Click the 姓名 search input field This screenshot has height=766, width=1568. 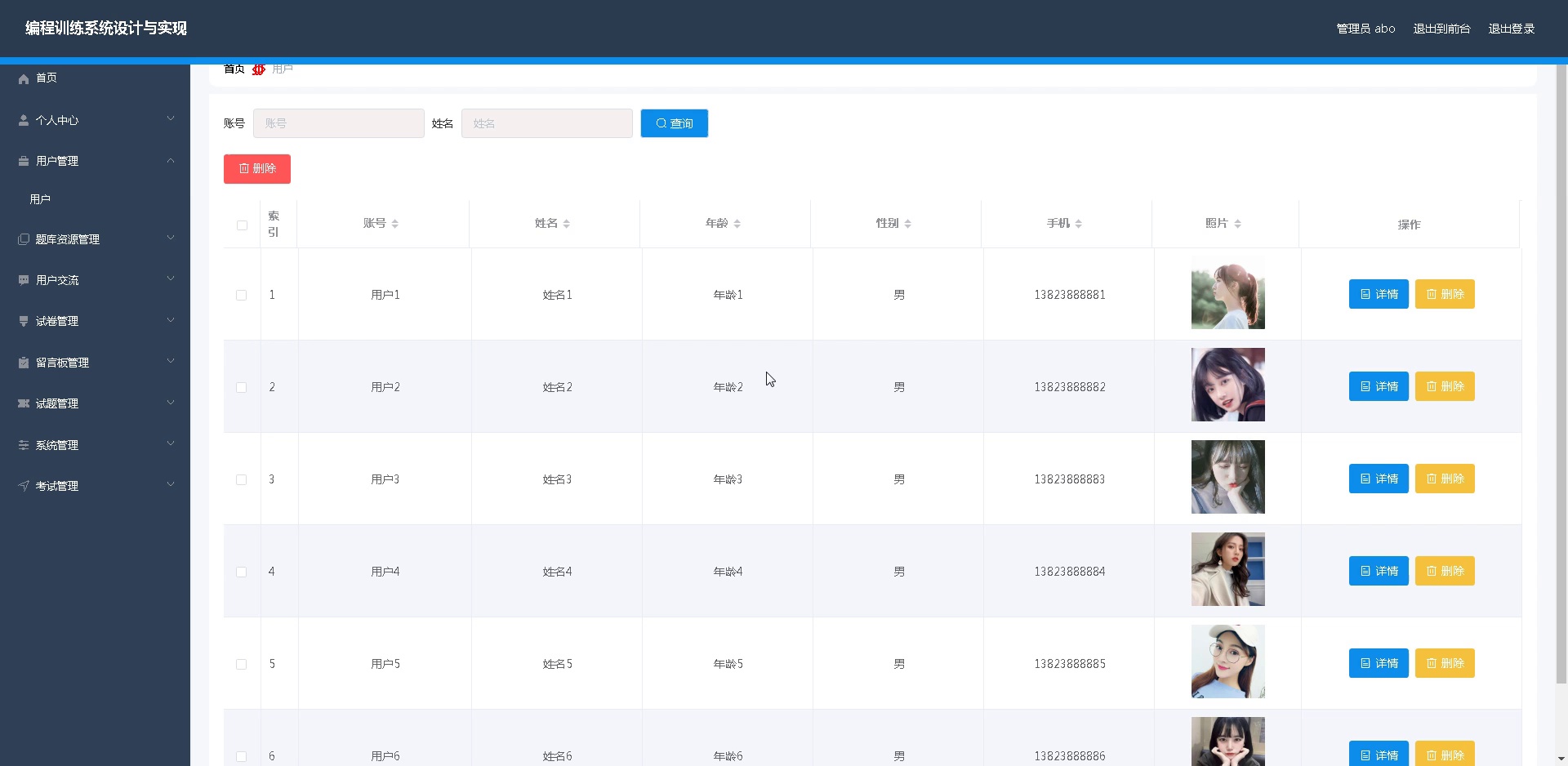[x=546, y=123]
